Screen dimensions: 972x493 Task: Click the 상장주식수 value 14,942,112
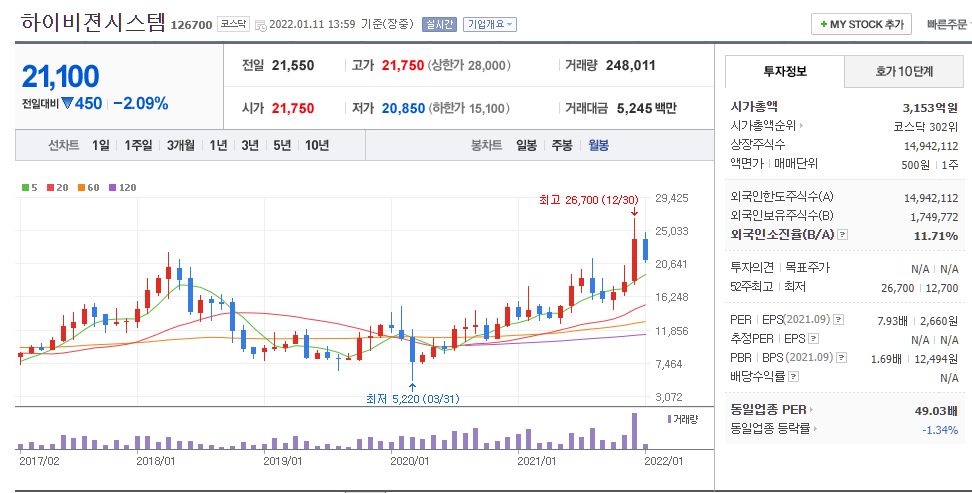click(x=931, y=146)
